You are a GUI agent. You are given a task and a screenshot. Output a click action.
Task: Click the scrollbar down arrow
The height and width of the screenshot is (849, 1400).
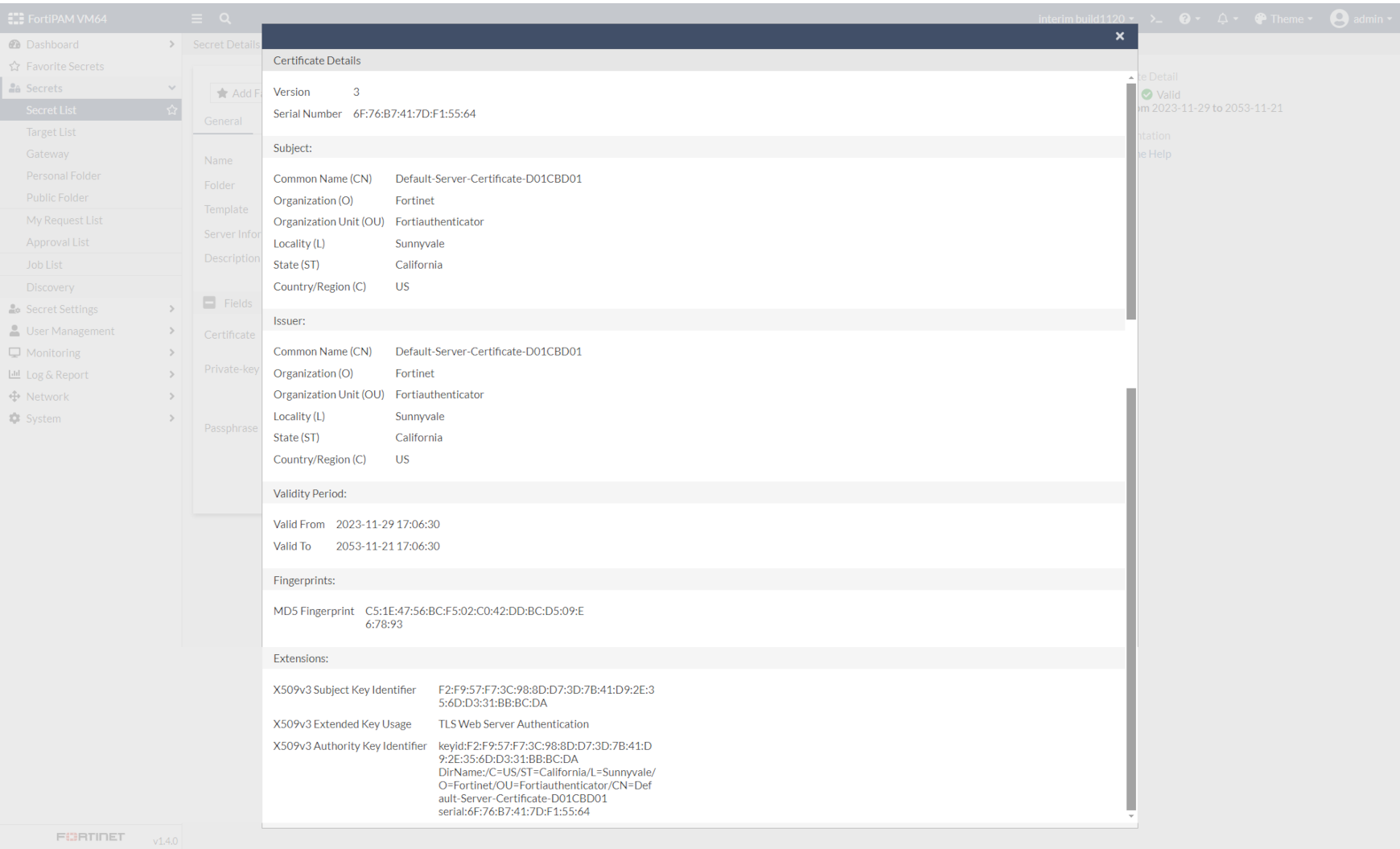pos(1130,816)
